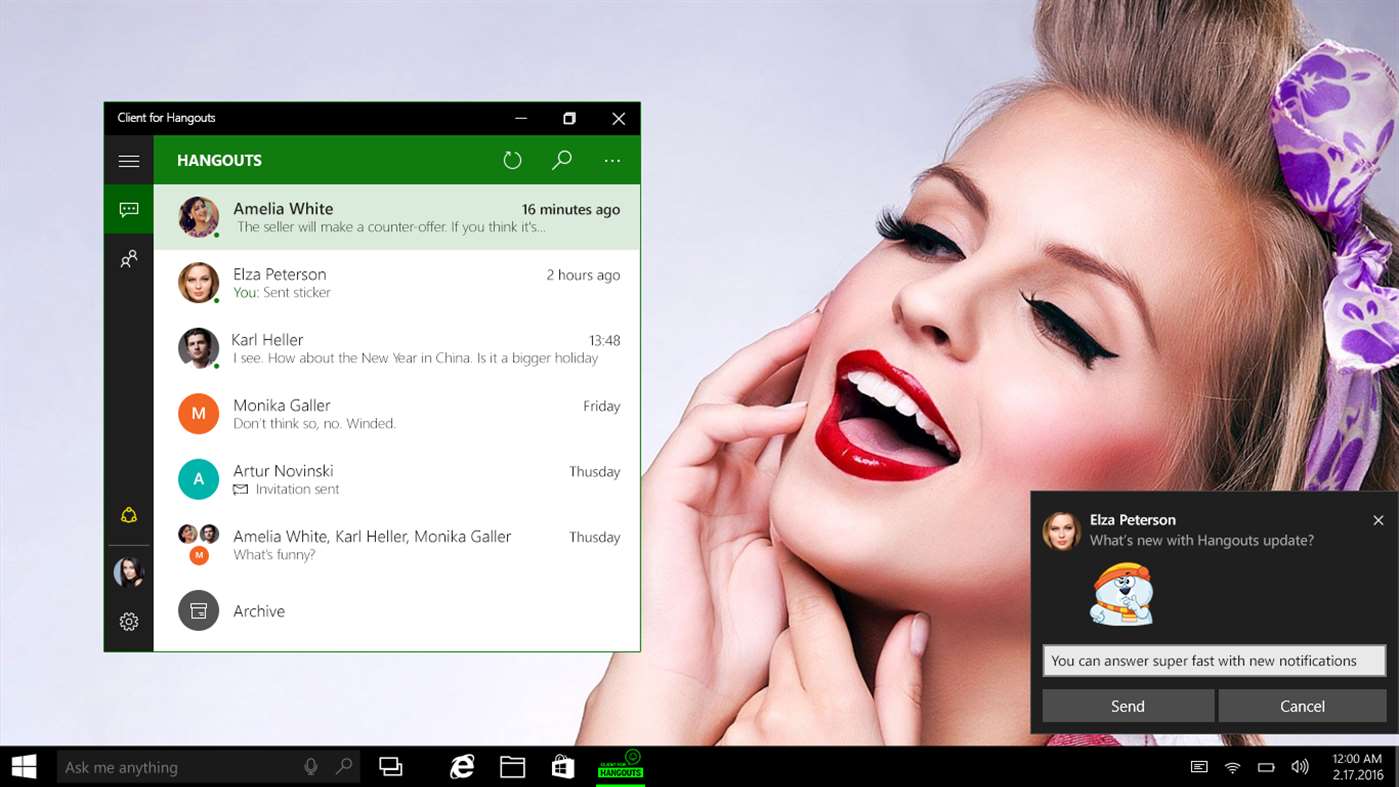
Task: Minimize the Client for Hangouts window
Action: coord(520,118)
